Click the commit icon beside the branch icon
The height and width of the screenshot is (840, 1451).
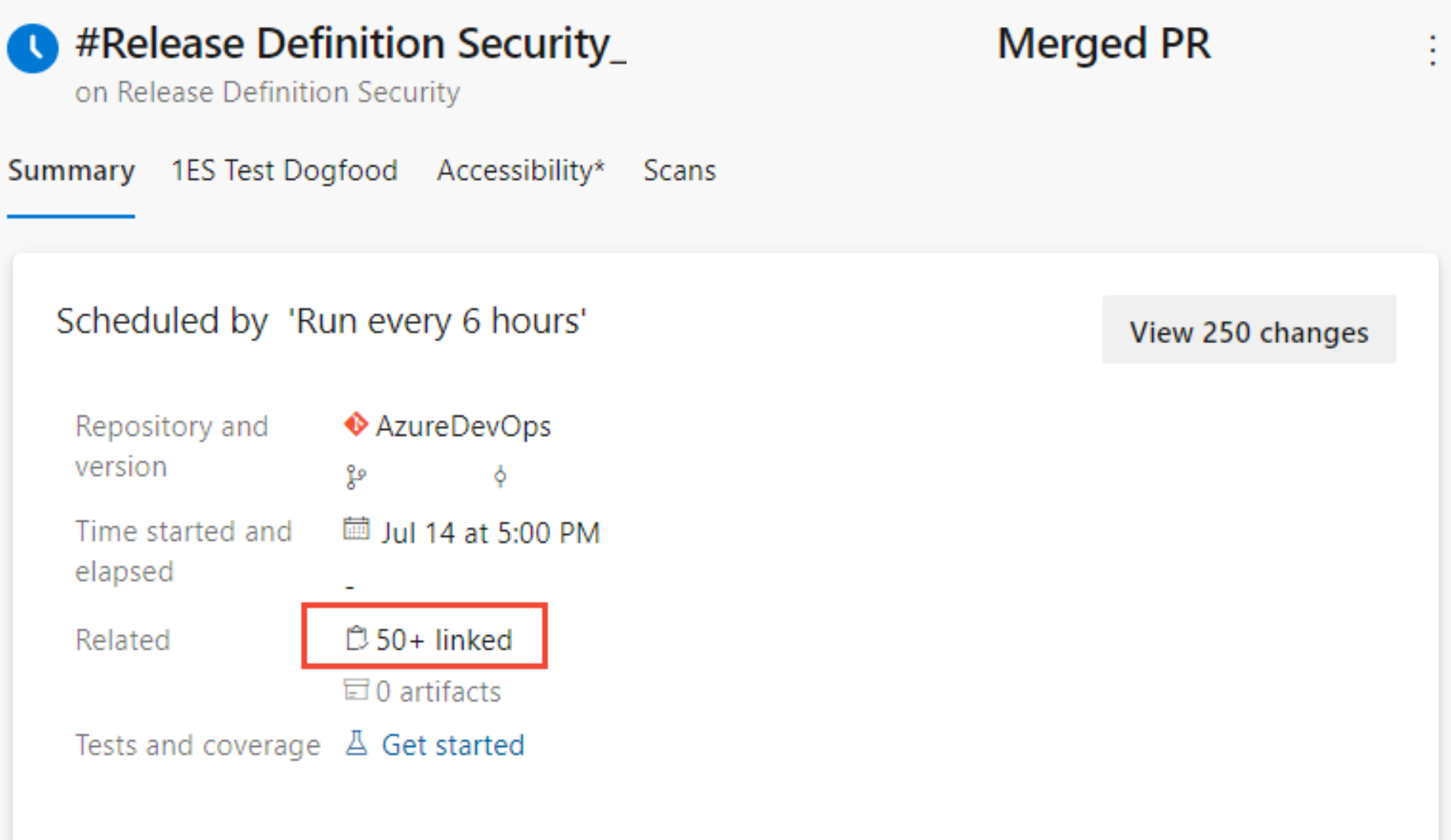click(x=500, y=476)
